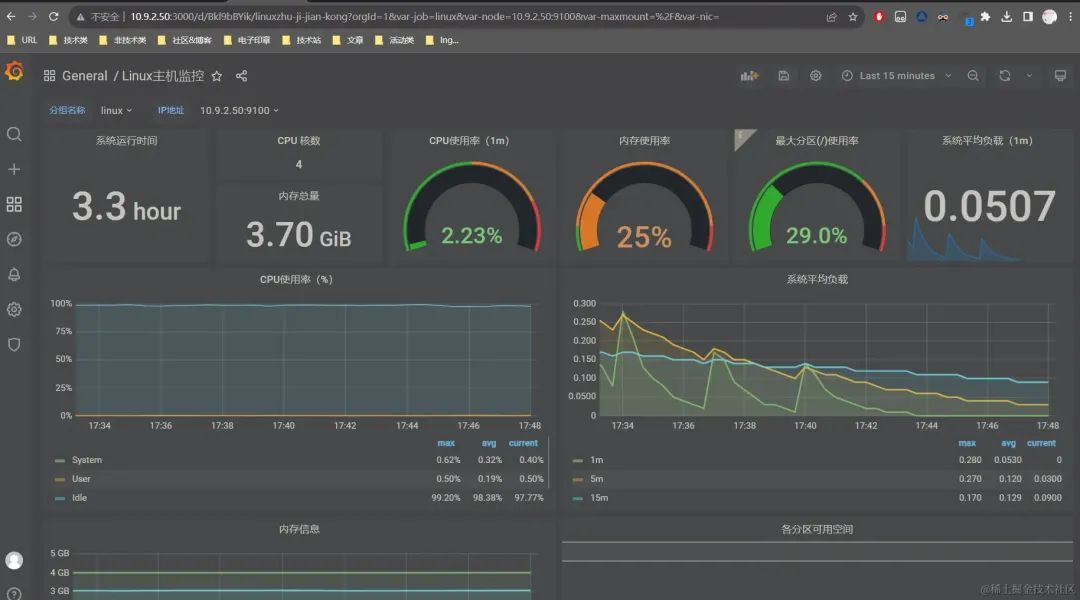The height and width of the screenshot is (600, 1080).
Task: Expand the linux job group dropdown
Action: tap(116, 110)
